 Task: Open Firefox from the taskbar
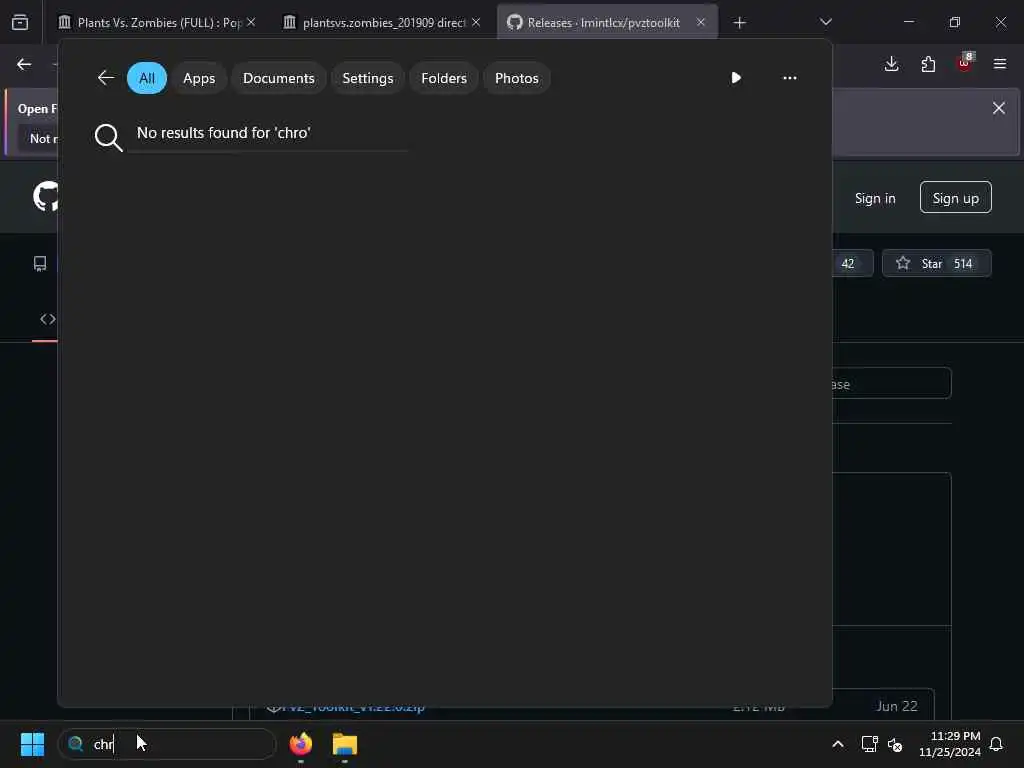pos(301,744)
